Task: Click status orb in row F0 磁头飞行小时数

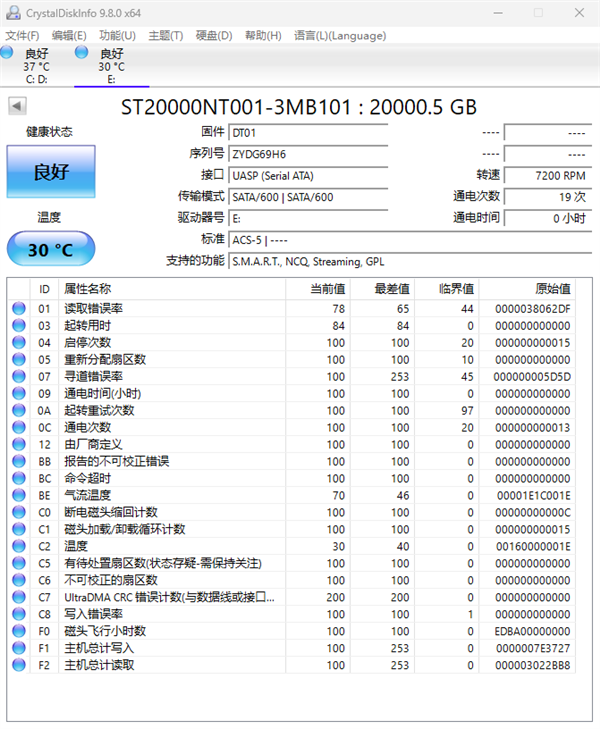Action: 19,631
